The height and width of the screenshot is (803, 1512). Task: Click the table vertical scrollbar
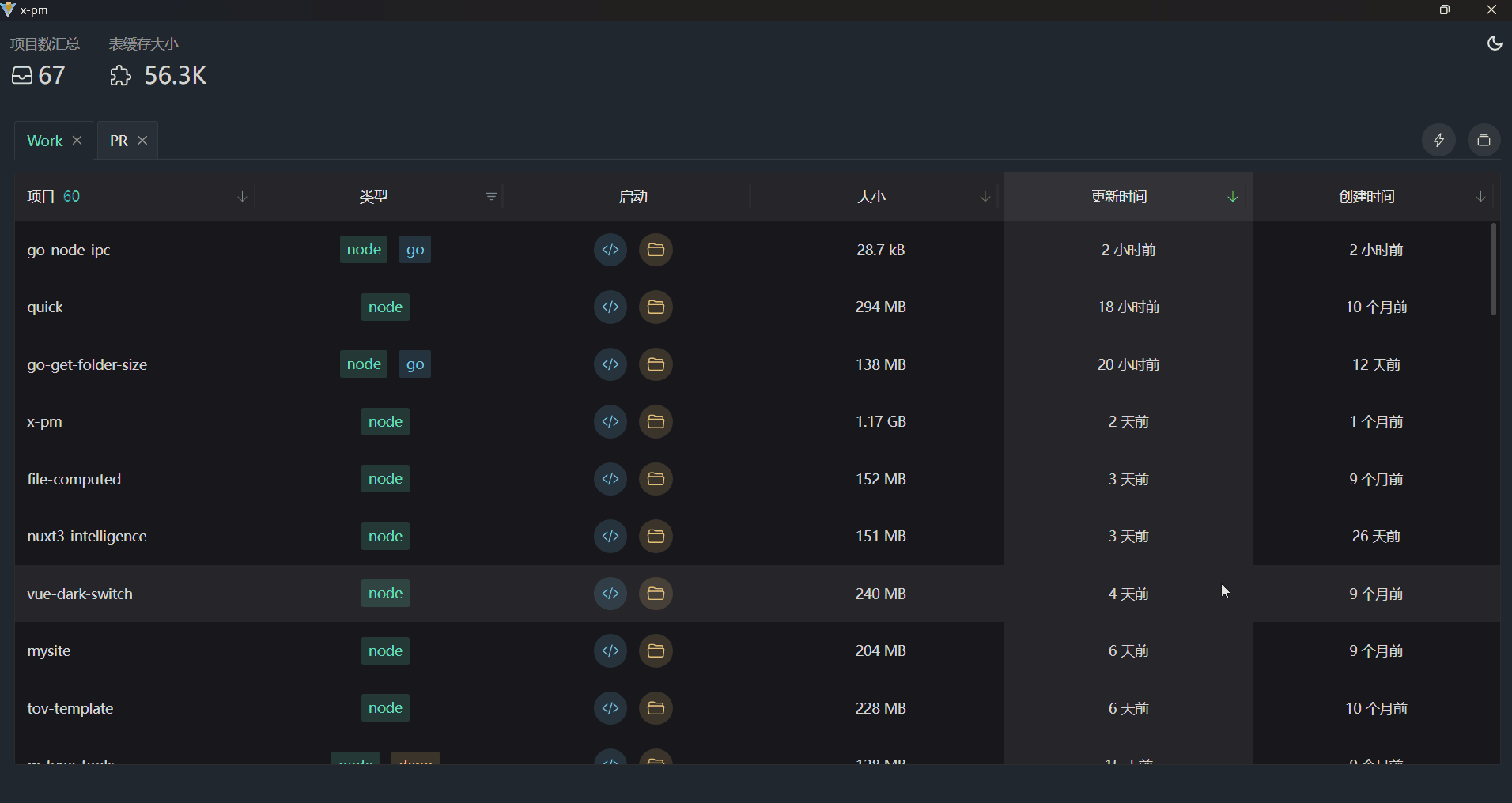click(x=1493, y=270)
